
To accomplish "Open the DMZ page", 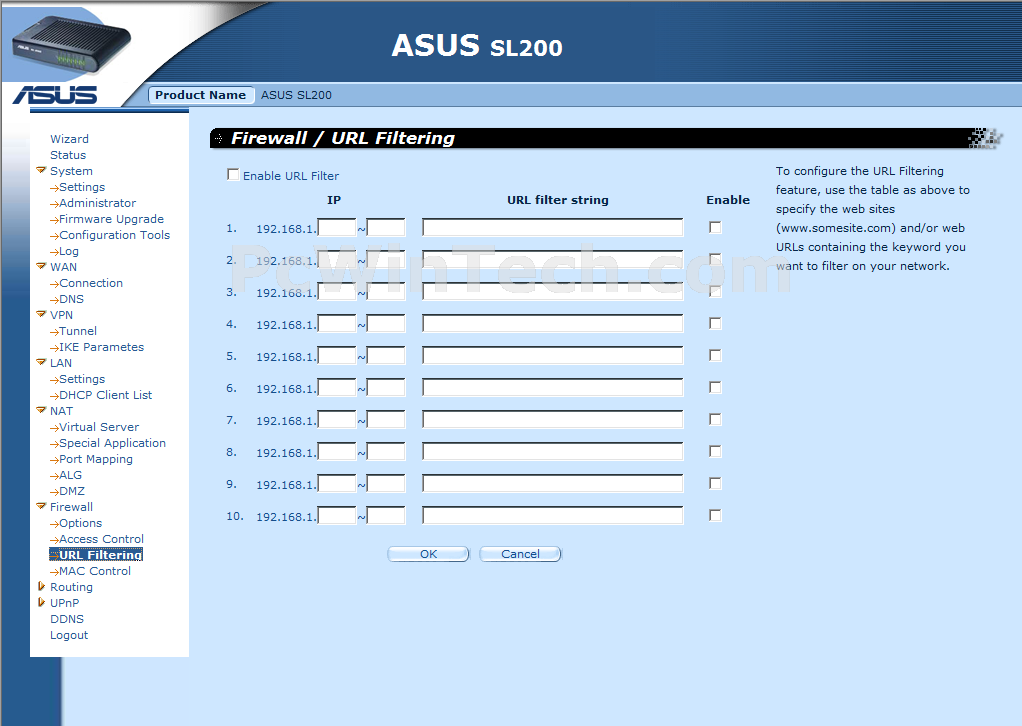I will [x=72, y=491].
